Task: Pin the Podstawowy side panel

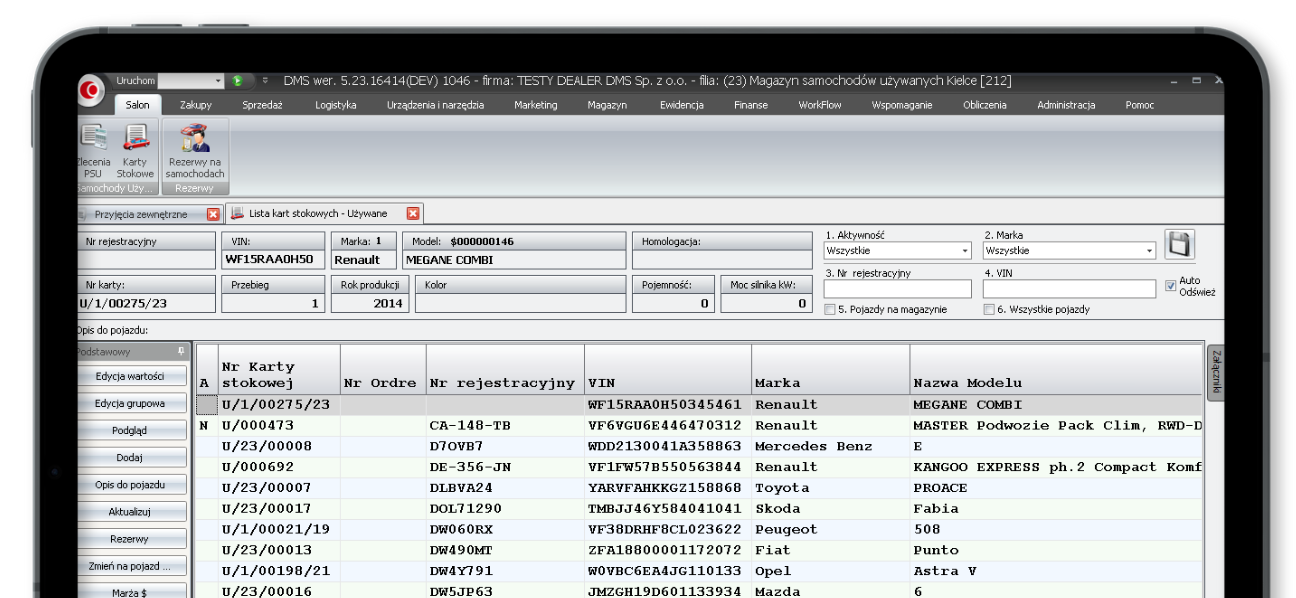Action: [181, 352]
